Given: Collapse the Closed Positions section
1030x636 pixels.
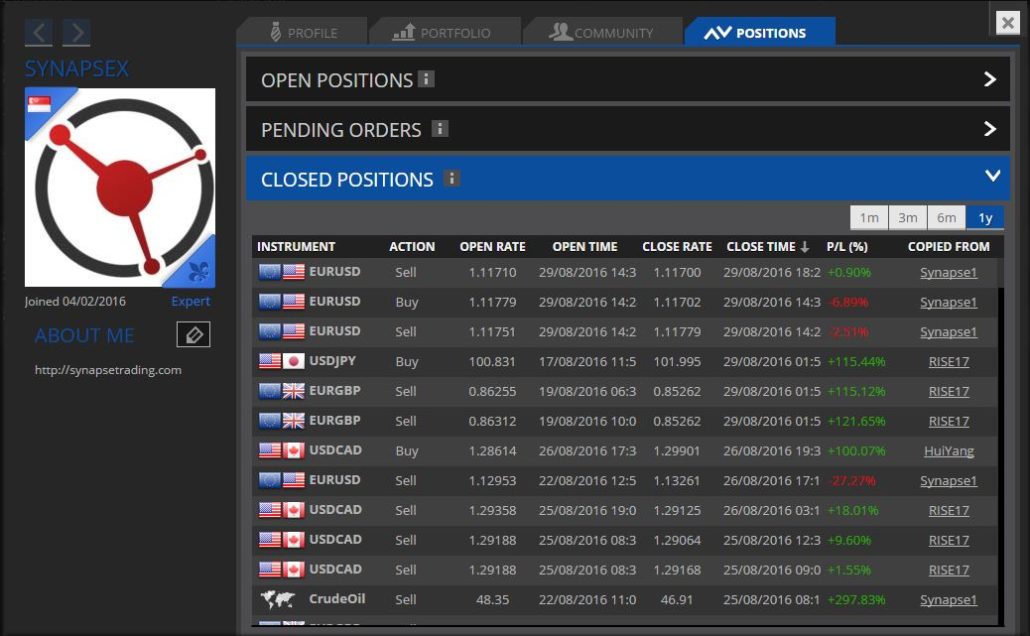Looking at the screenshot, I should [991, 176].
